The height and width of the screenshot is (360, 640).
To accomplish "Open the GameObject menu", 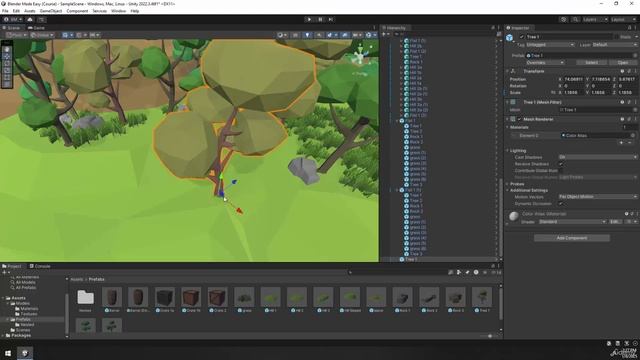I will coord(51,11).
